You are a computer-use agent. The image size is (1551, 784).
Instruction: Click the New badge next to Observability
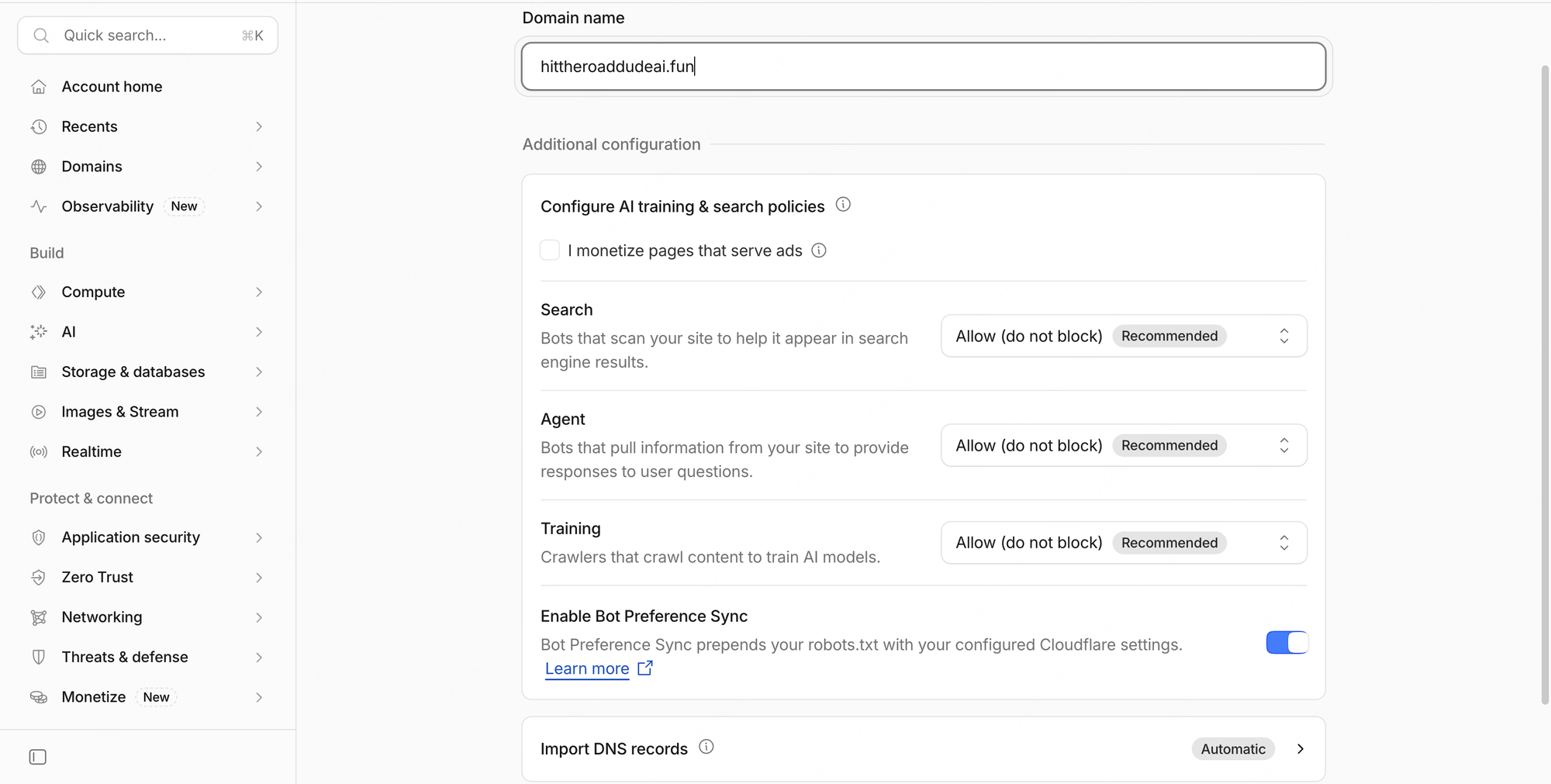(184, 206)
